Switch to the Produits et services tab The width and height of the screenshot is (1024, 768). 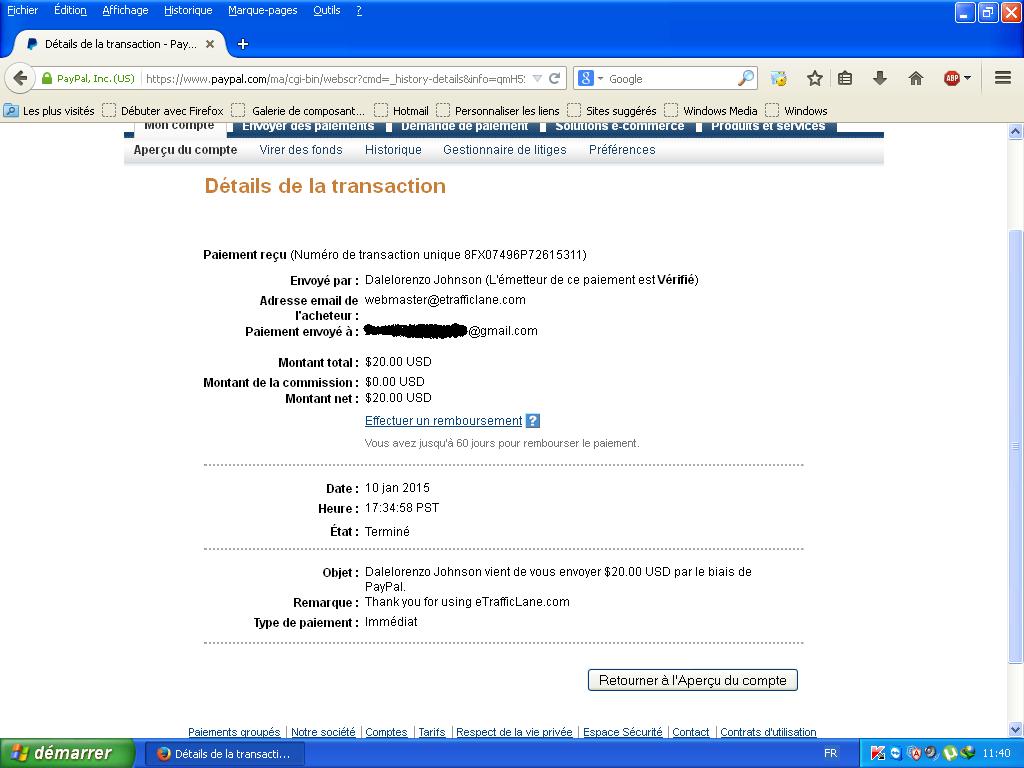point(768,126)
